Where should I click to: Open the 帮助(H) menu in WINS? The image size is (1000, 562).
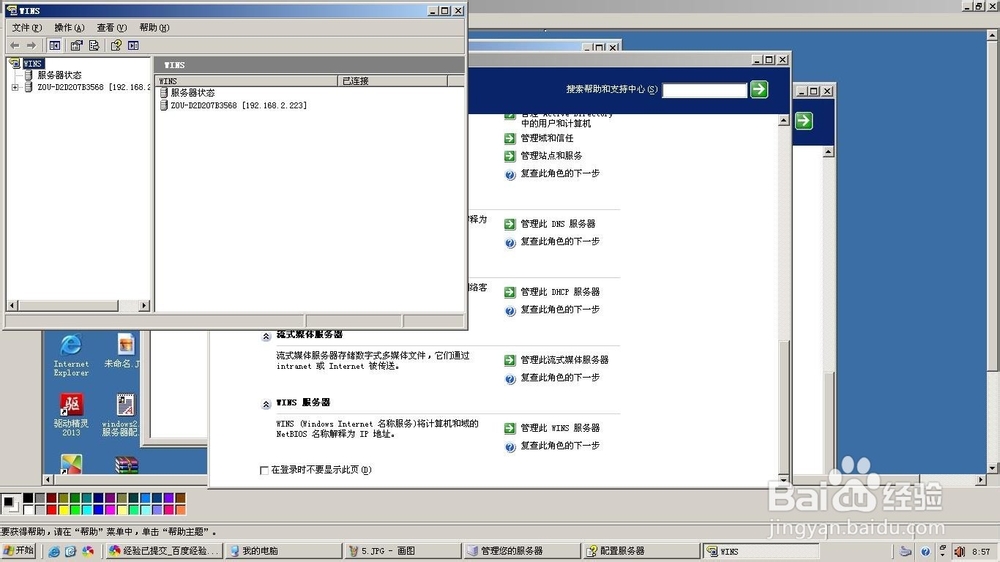pos(154,27)
